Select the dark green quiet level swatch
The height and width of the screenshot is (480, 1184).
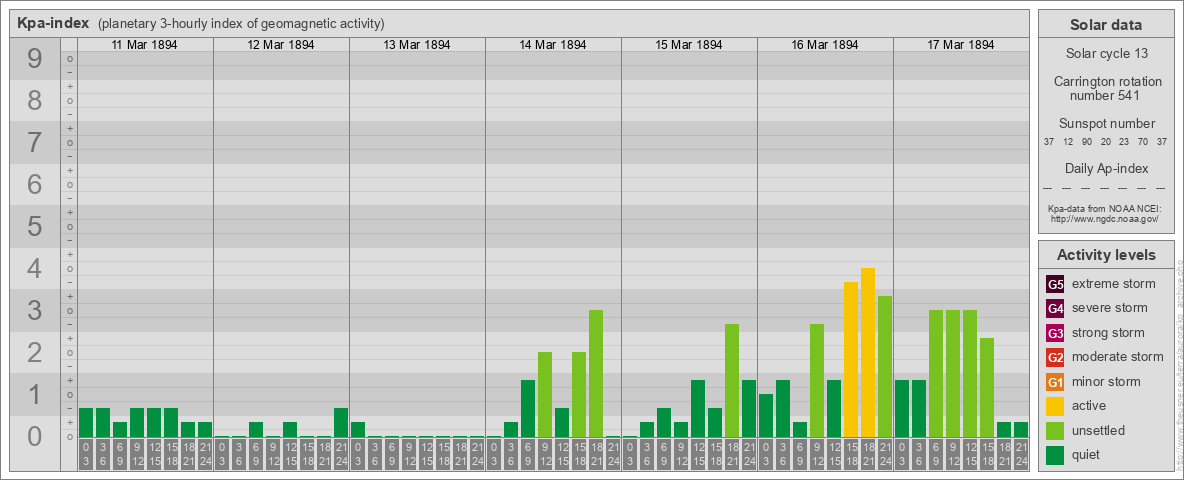1055,454
